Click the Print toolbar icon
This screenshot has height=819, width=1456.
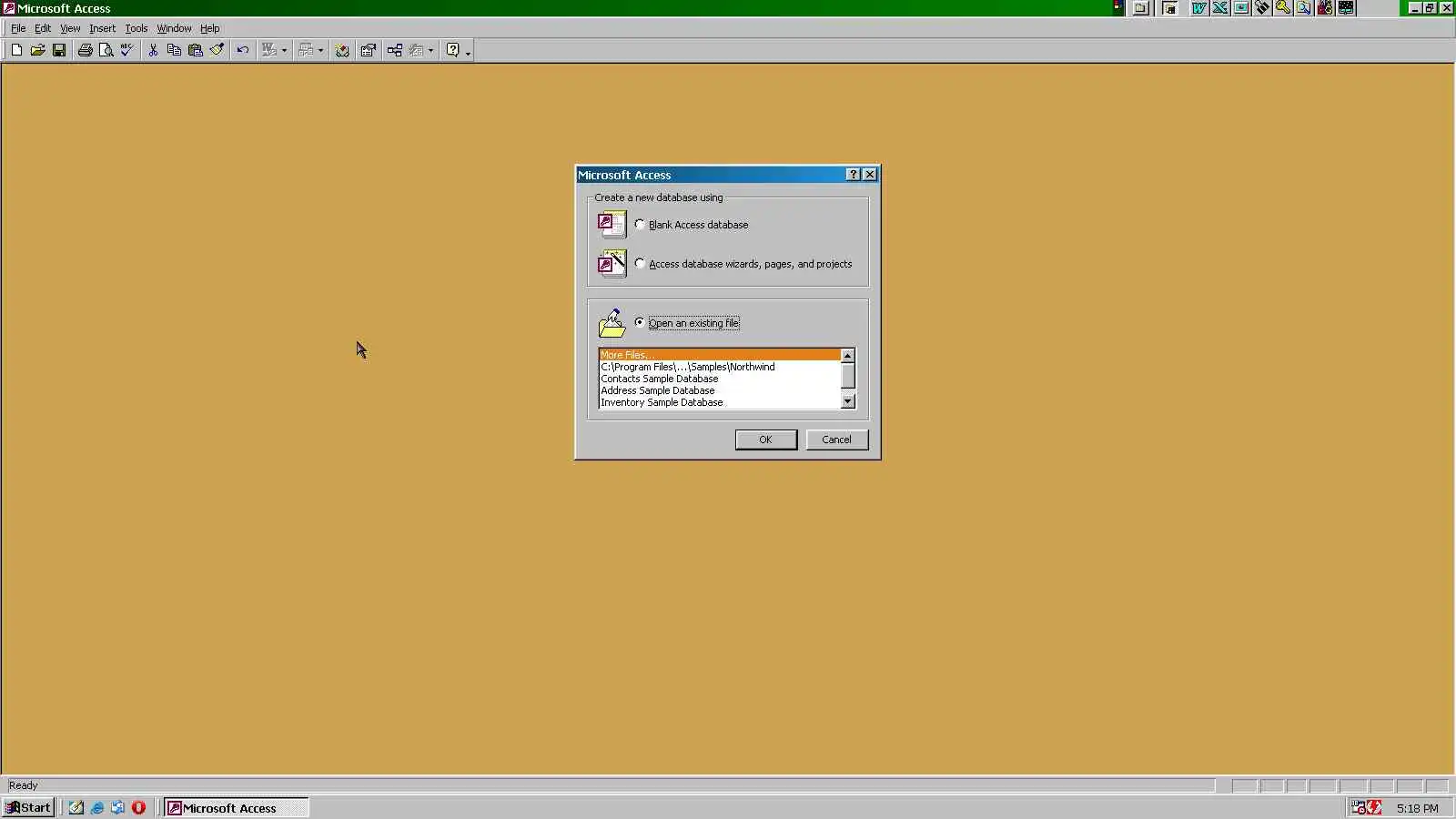tap(85, 50)
